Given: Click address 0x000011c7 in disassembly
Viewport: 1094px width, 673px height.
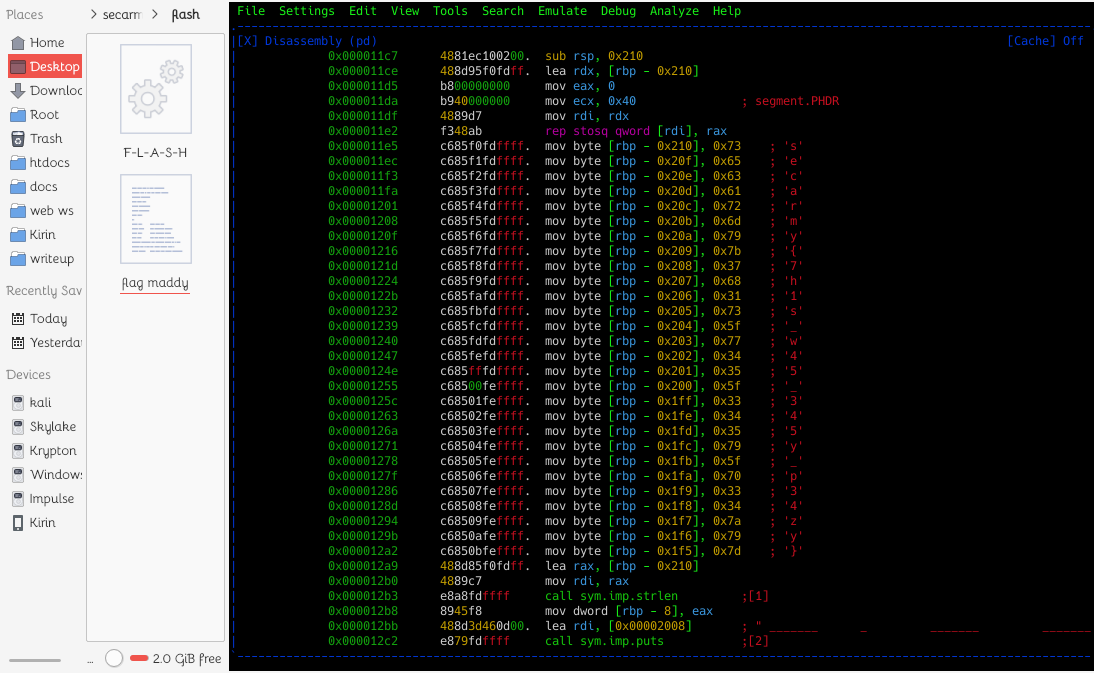Looking at the screenshot, I should 363,56.
